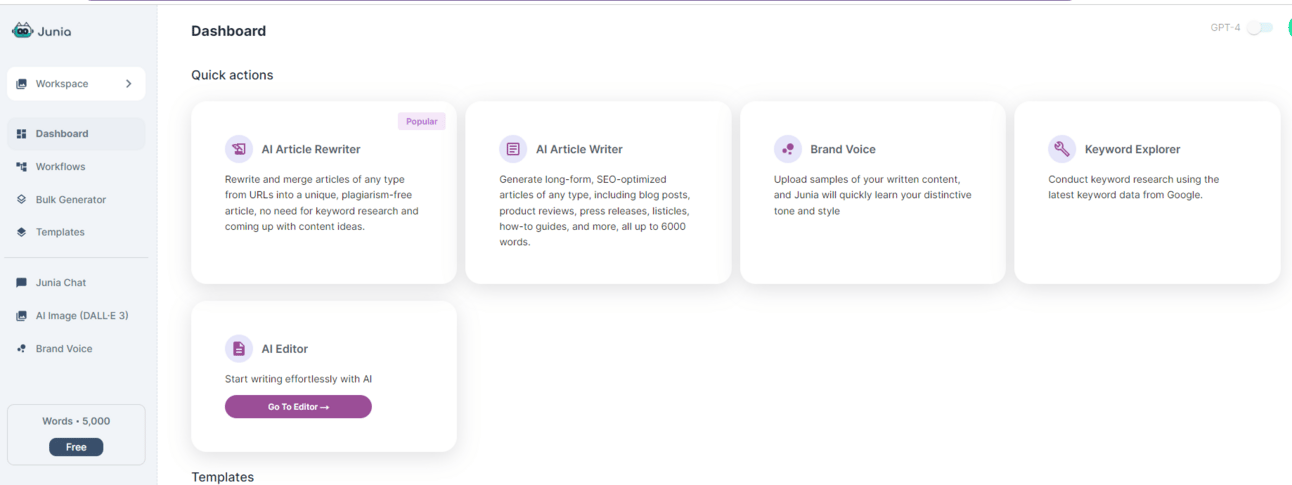Click the AI Article Writer document icon

(513, 149)
